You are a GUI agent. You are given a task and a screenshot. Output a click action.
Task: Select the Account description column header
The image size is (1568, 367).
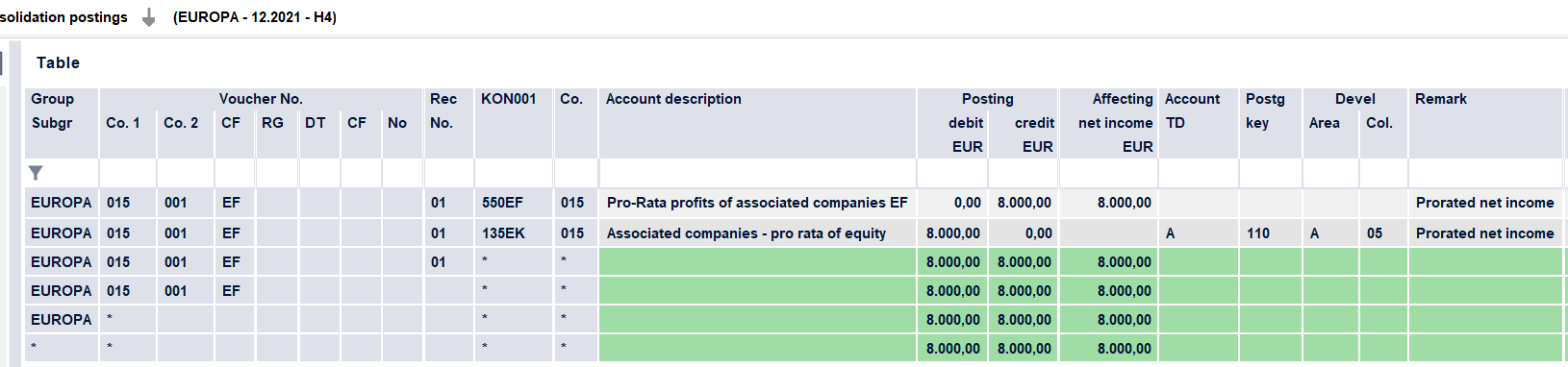pyautogui.click(x=757, y=123)
